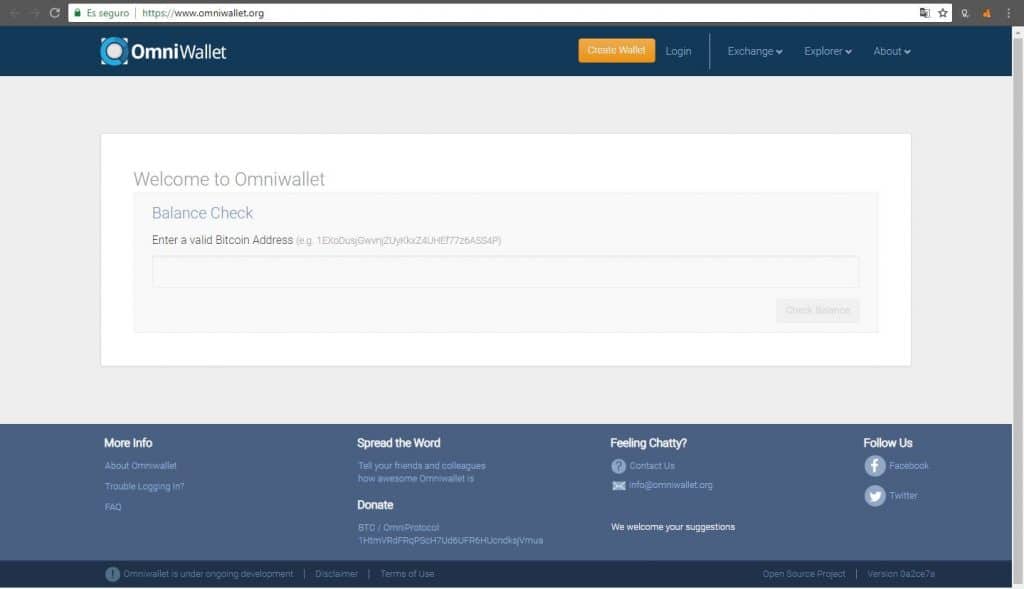Click Tell your friends and colleagues link

(x=421, y=472)
